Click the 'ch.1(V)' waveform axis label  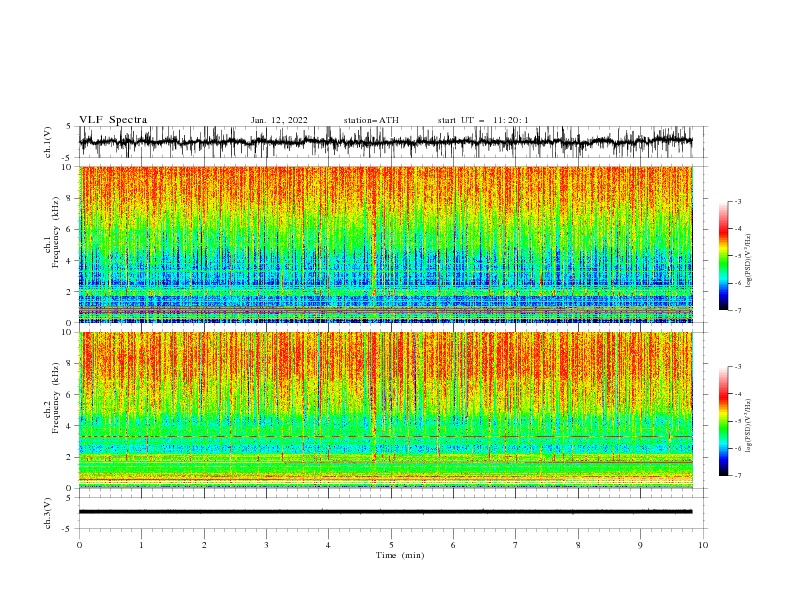pyautogui.click(x=48, y=142)
